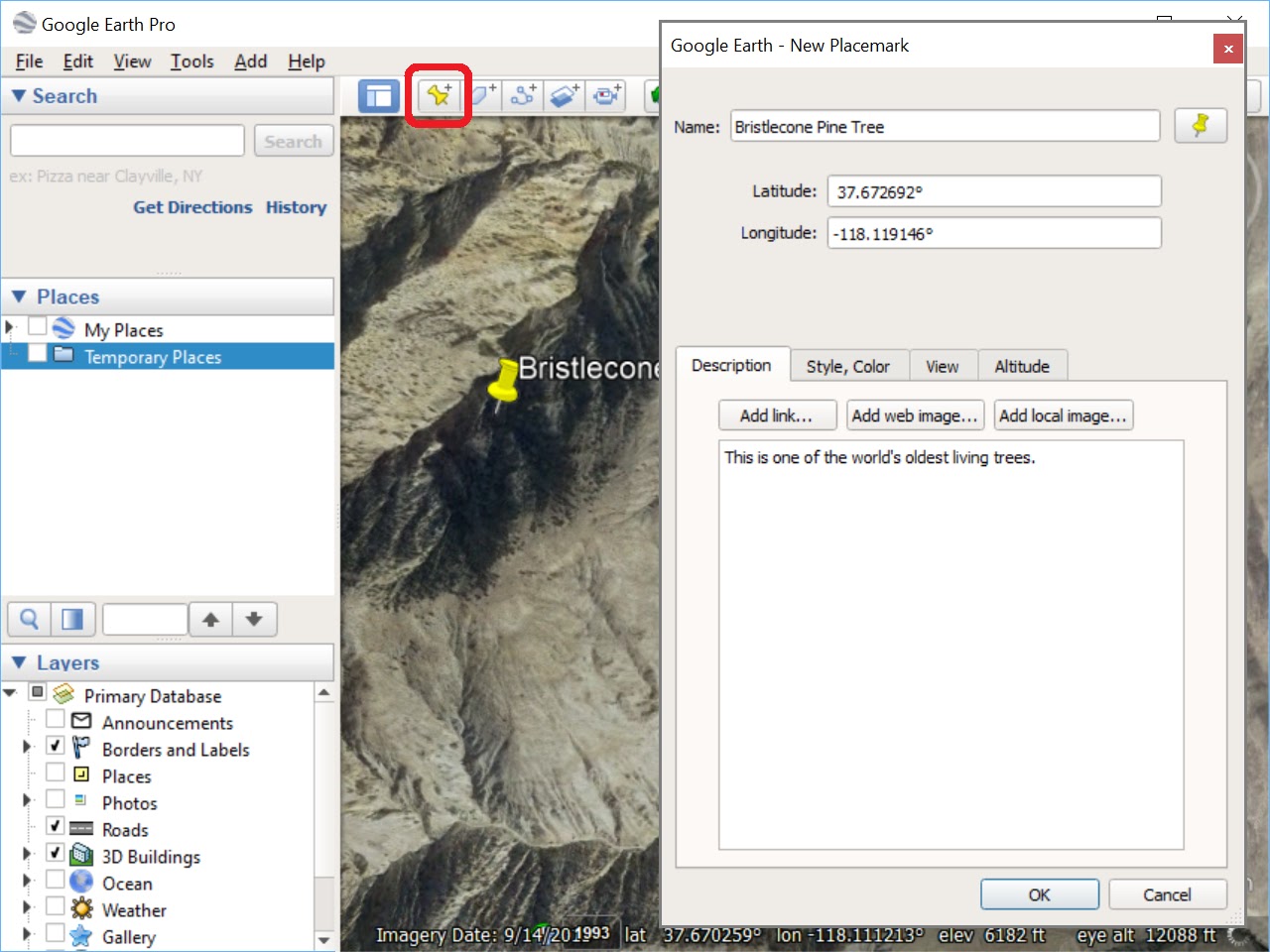Click the Weather sun layer icon

(81, 907)
